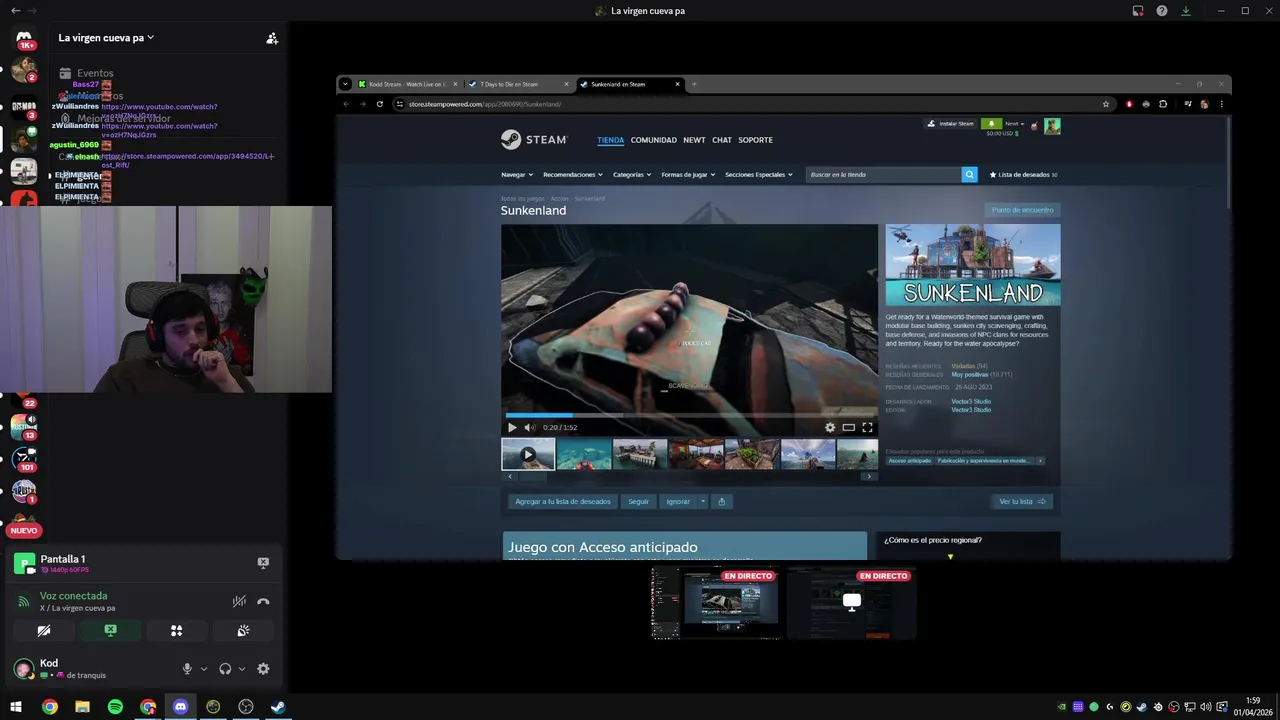1280x720 pixels.
Task: Expand microphone input options arrow
Action: pos(204,669)
